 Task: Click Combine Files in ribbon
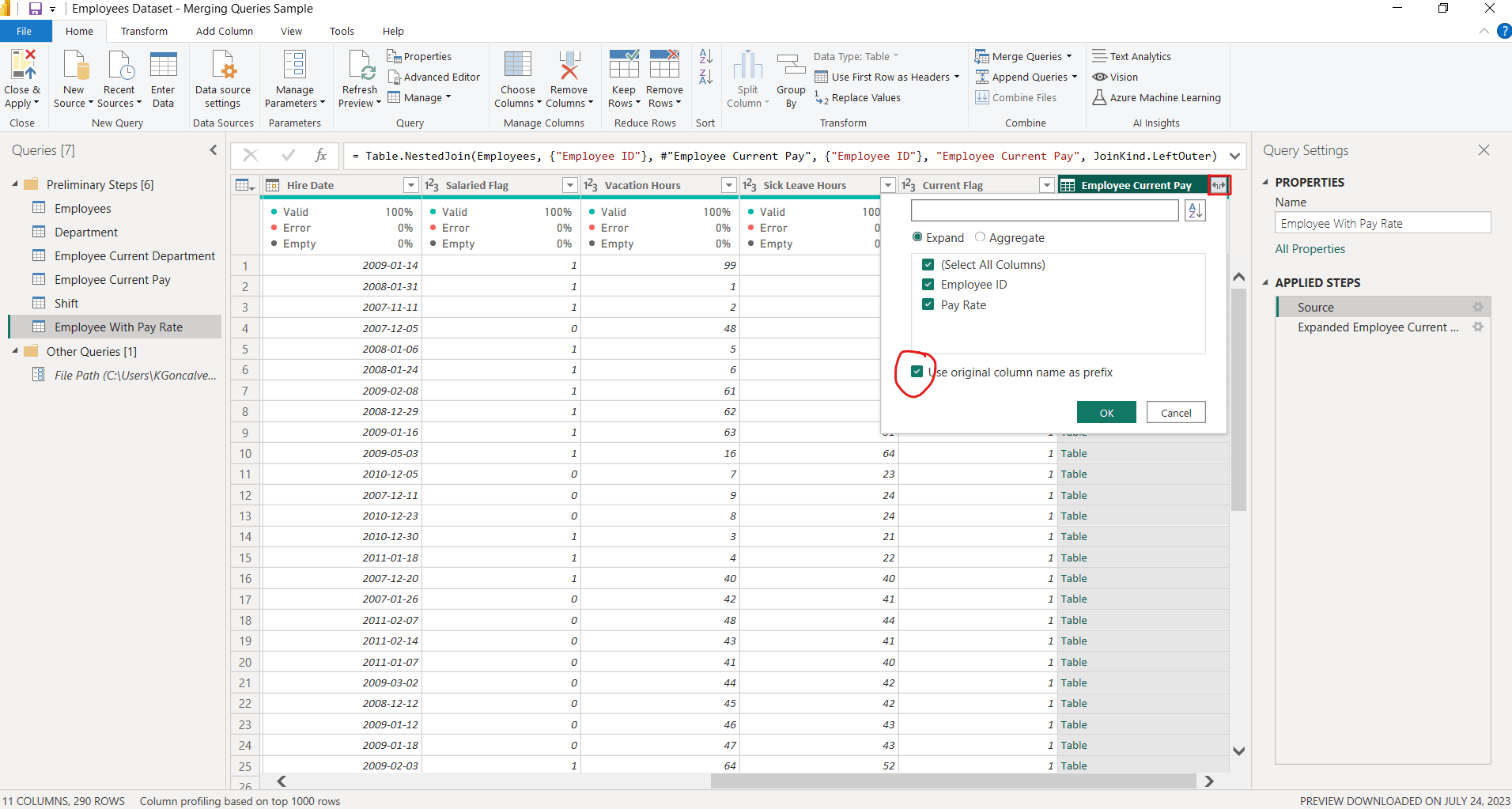coord(1016,97)
